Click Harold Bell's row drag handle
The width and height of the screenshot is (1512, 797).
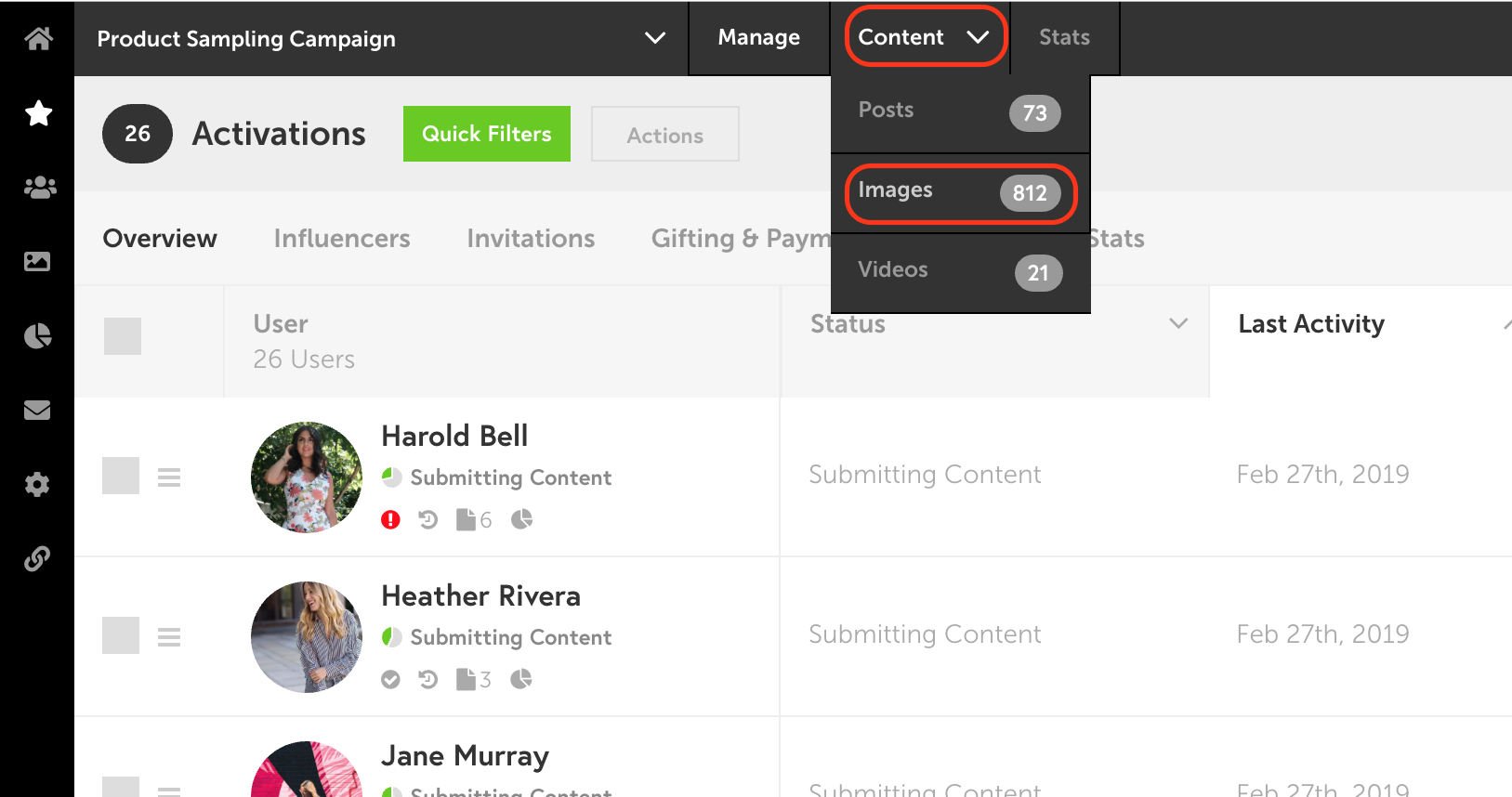(169, 477)
